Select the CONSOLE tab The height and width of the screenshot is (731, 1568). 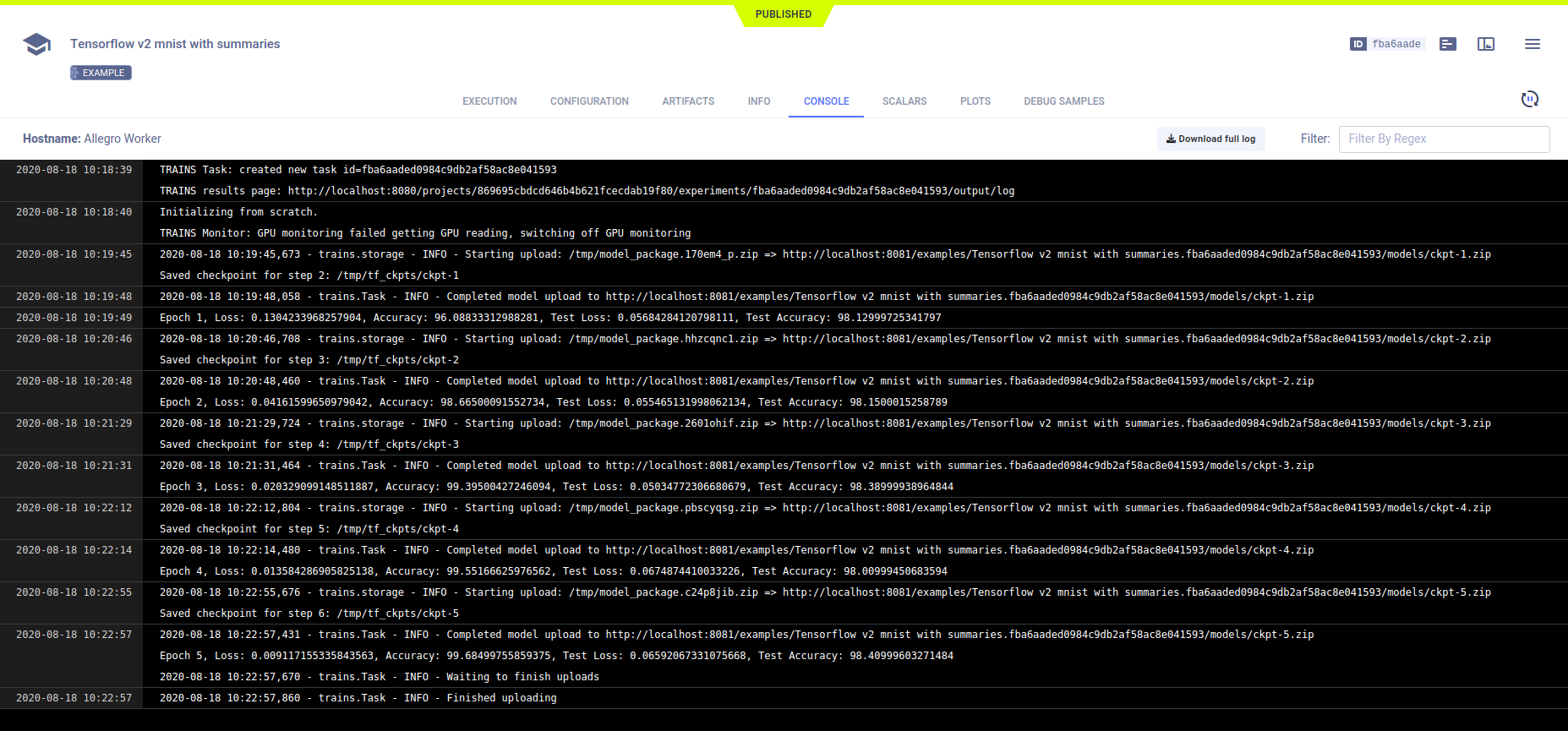pyautogui.click(x=826, y=101)
